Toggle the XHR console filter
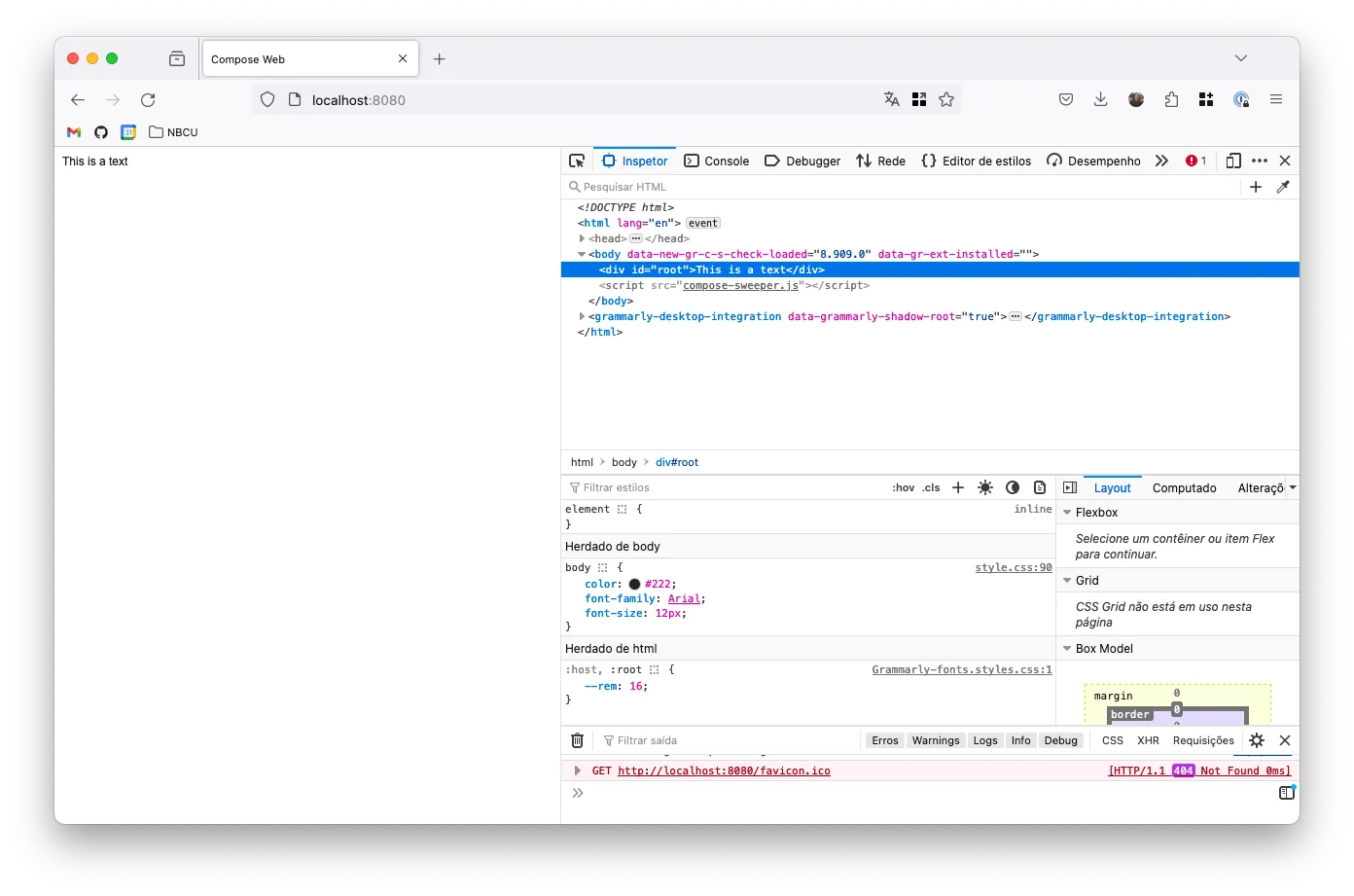Image resolution: width=1354 pixels, height=896 pixels. click(x=1148, y=740)
